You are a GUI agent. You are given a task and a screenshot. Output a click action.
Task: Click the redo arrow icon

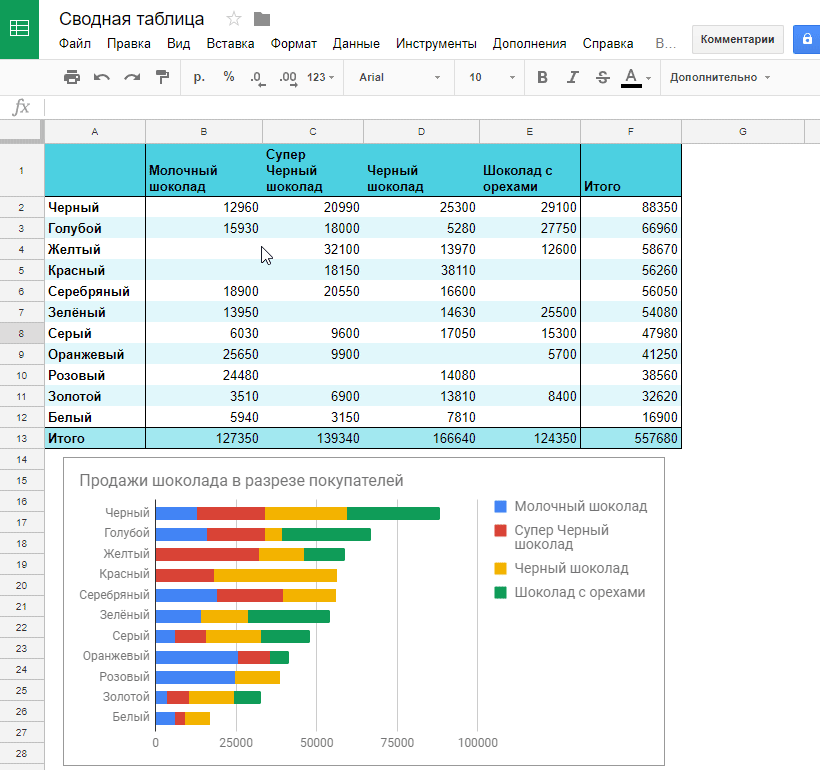(132, 77)
